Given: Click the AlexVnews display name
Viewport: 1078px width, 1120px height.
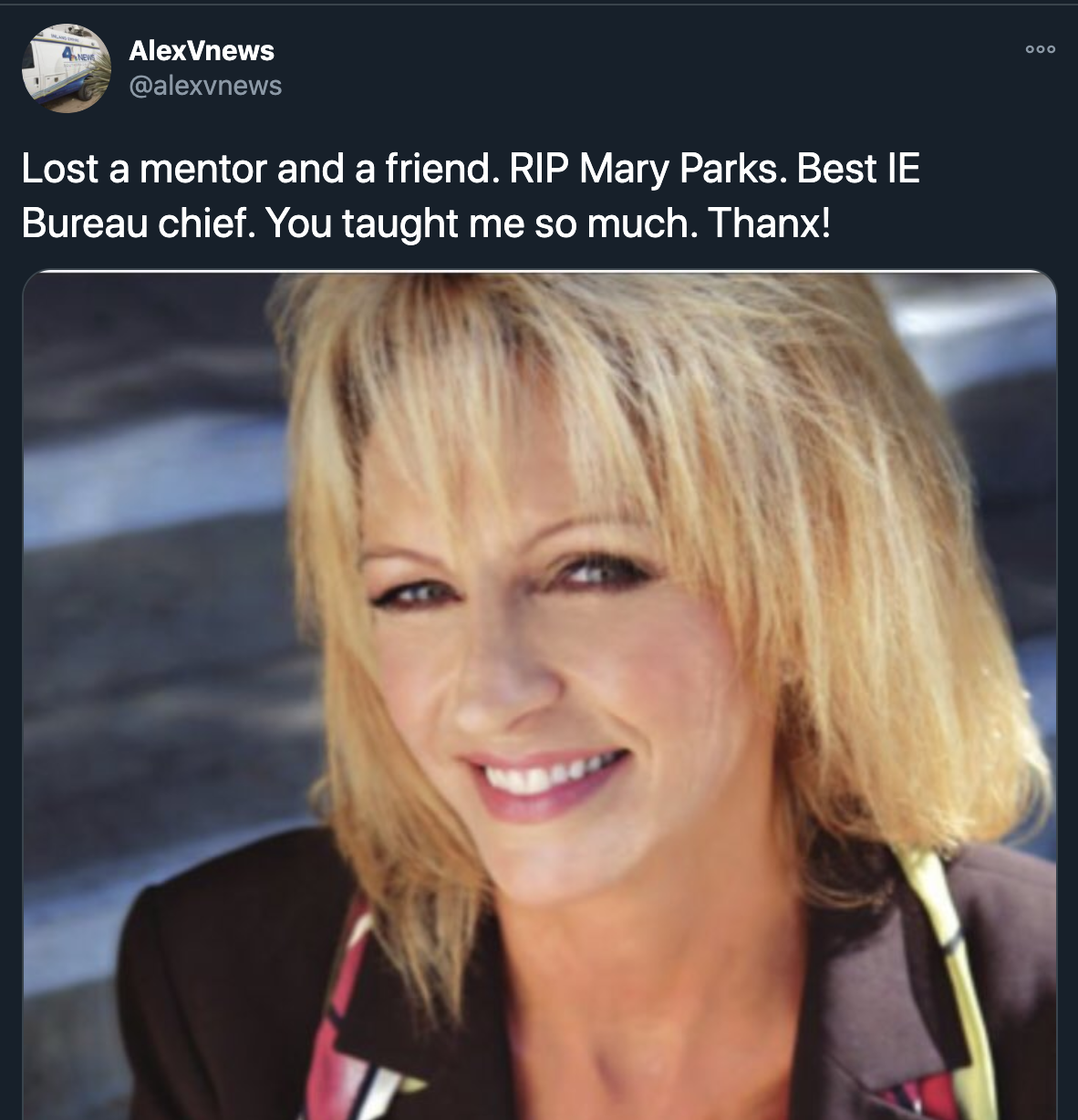Looking at the screenshot, I should pyautogui.click(x=202, y=50).
